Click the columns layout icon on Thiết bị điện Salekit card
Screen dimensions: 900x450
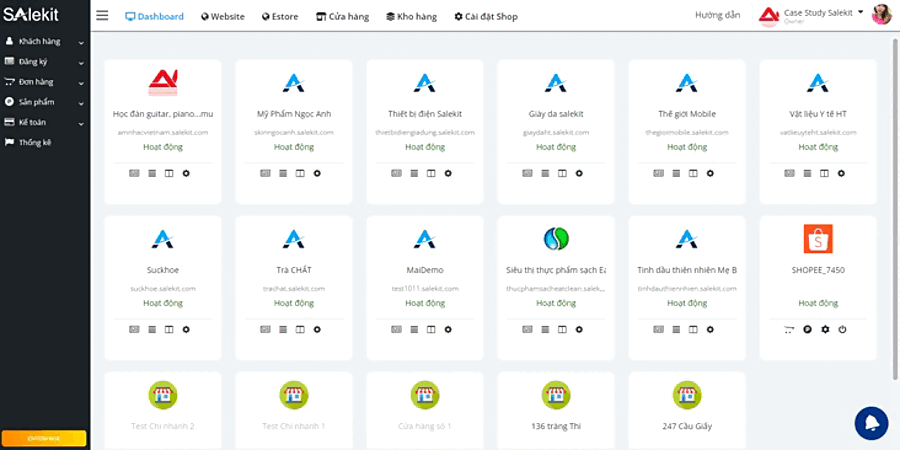431,173
